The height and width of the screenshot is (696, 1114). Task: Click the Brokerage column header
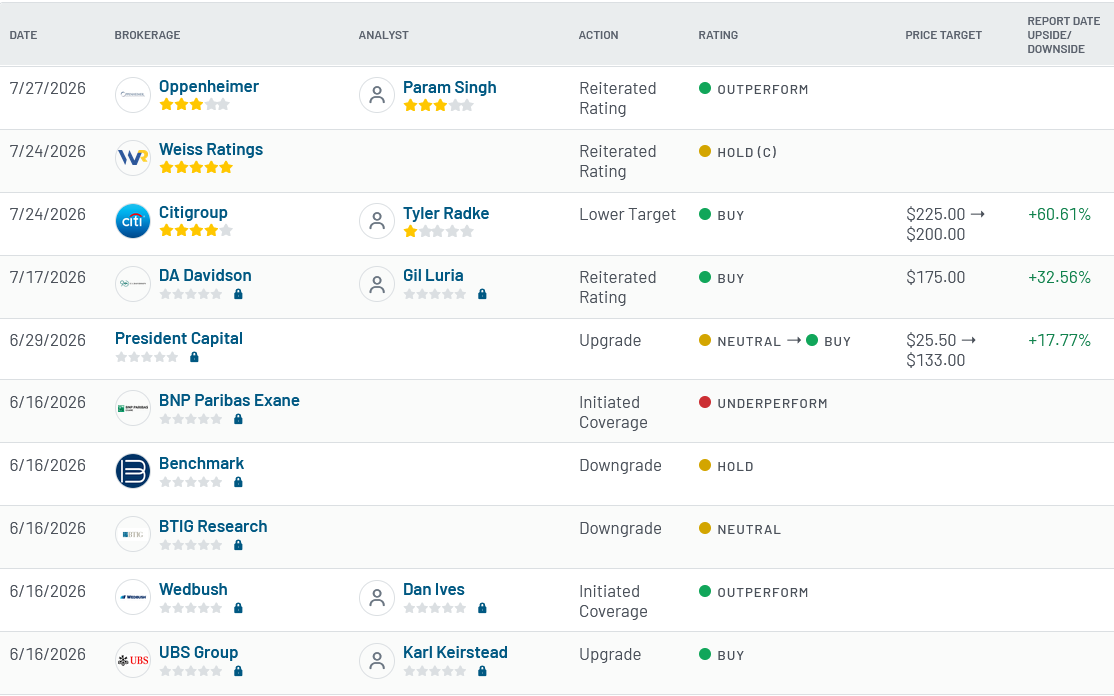pos(148,35)
